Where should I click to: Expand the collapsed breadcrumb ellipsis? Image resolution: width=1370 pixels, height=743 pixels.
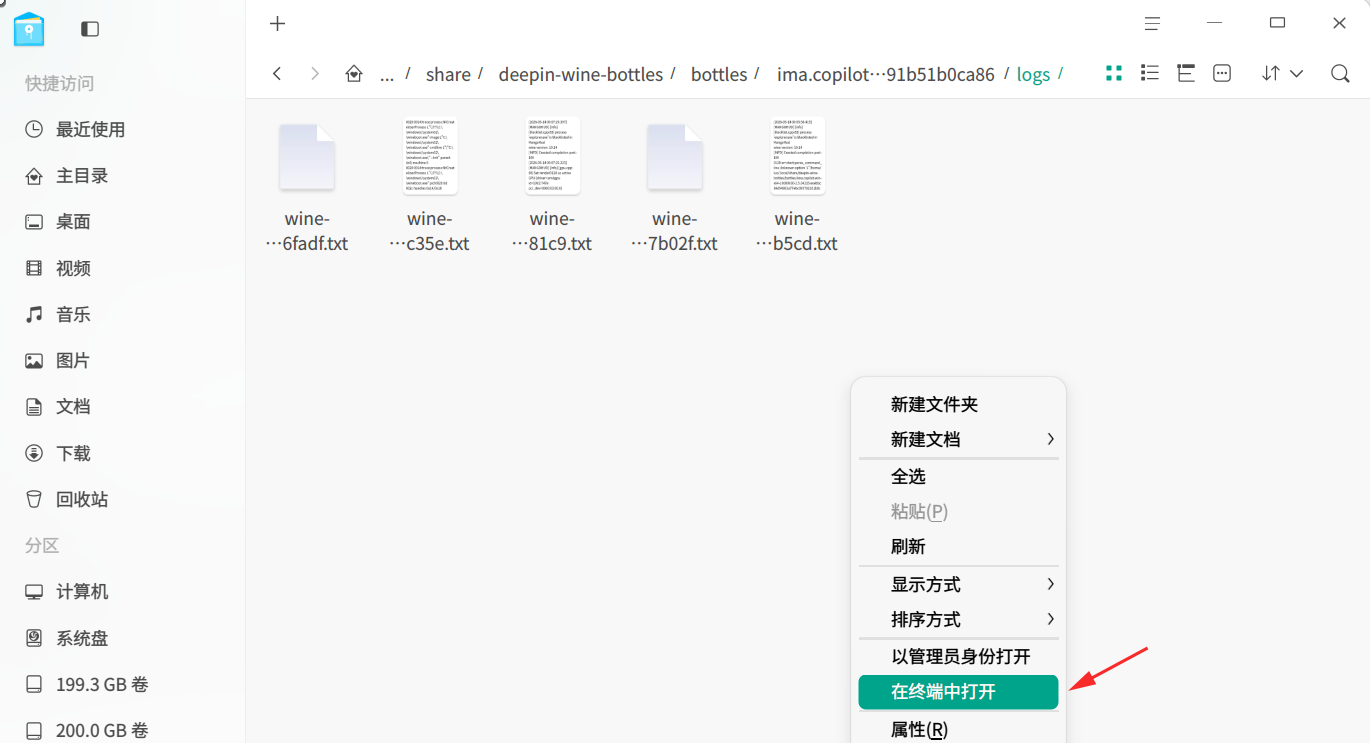coord(387,75)
